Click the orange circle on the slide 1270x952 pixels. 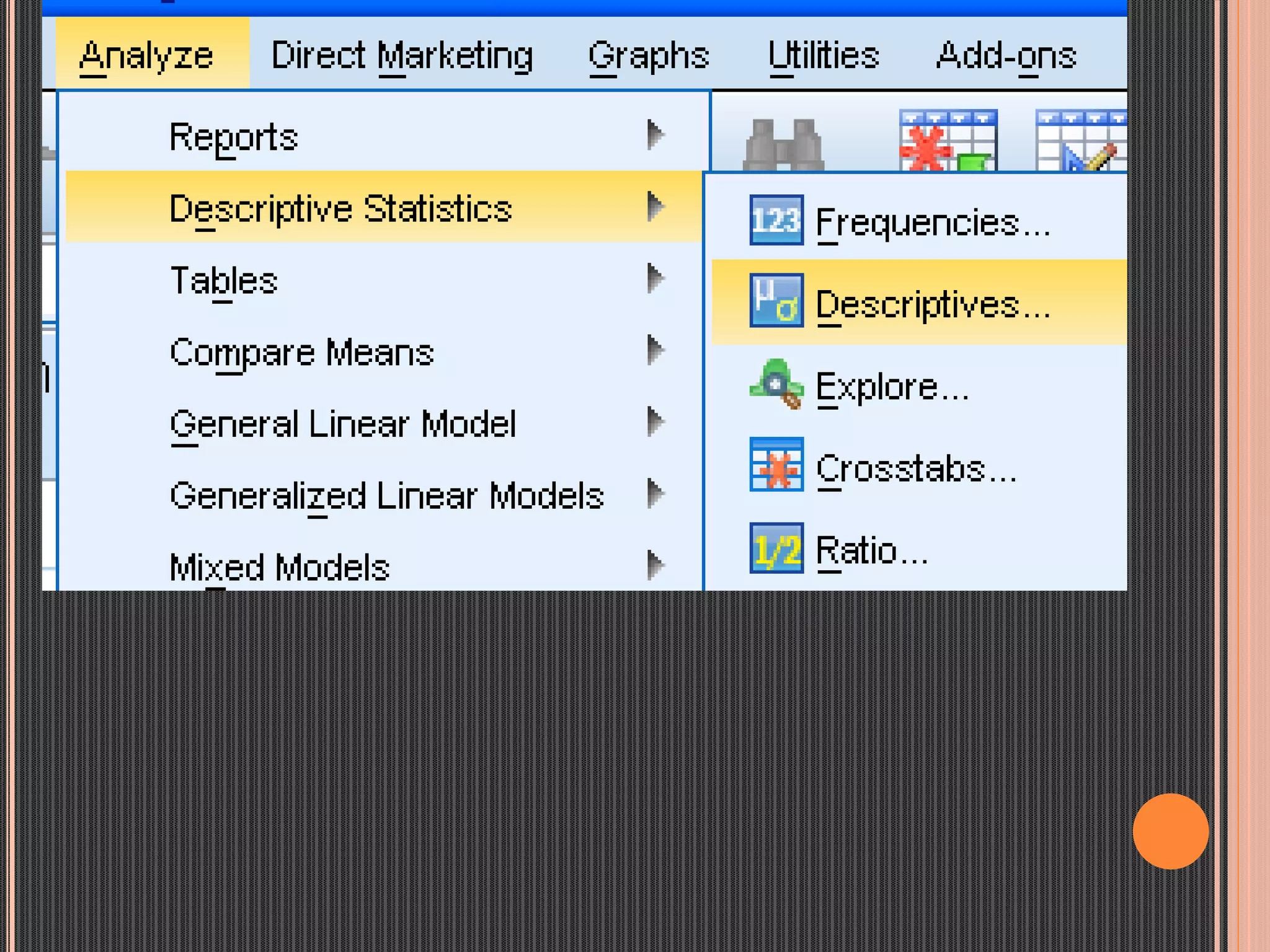tap(1170, 831)
